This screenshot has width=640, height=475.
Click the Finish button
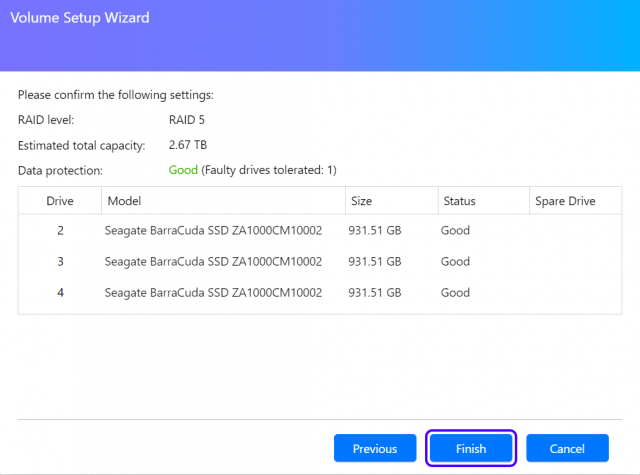click(x=471, y=449)
